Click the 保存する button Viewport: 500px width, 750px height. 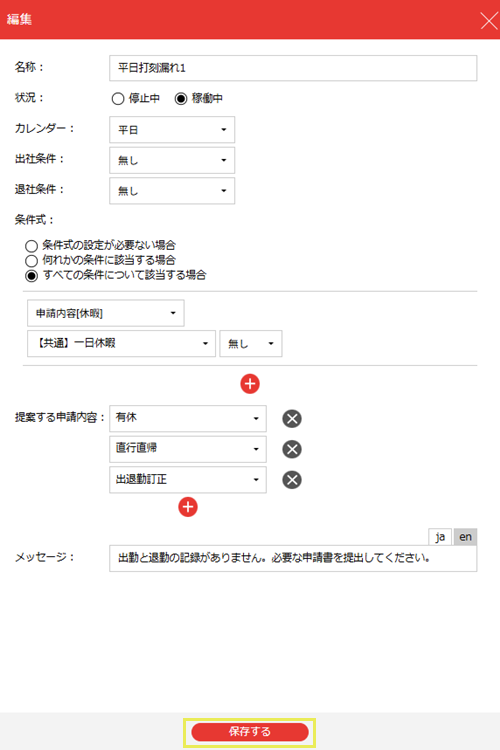point(250,732)
